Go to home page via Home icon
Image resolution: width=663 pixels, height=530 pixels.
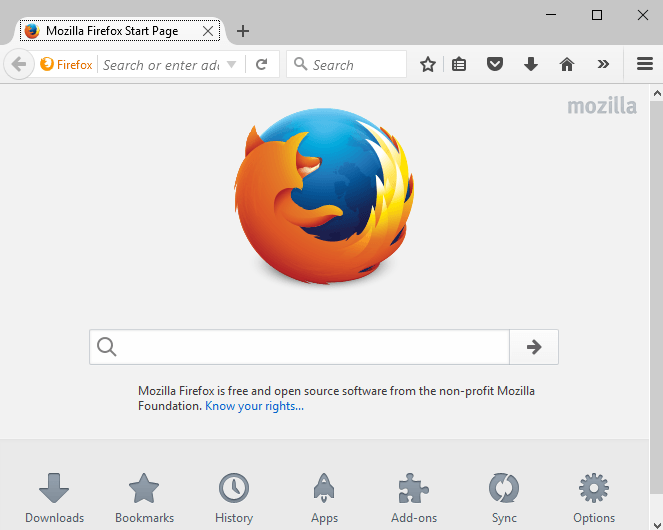point(567,64)
